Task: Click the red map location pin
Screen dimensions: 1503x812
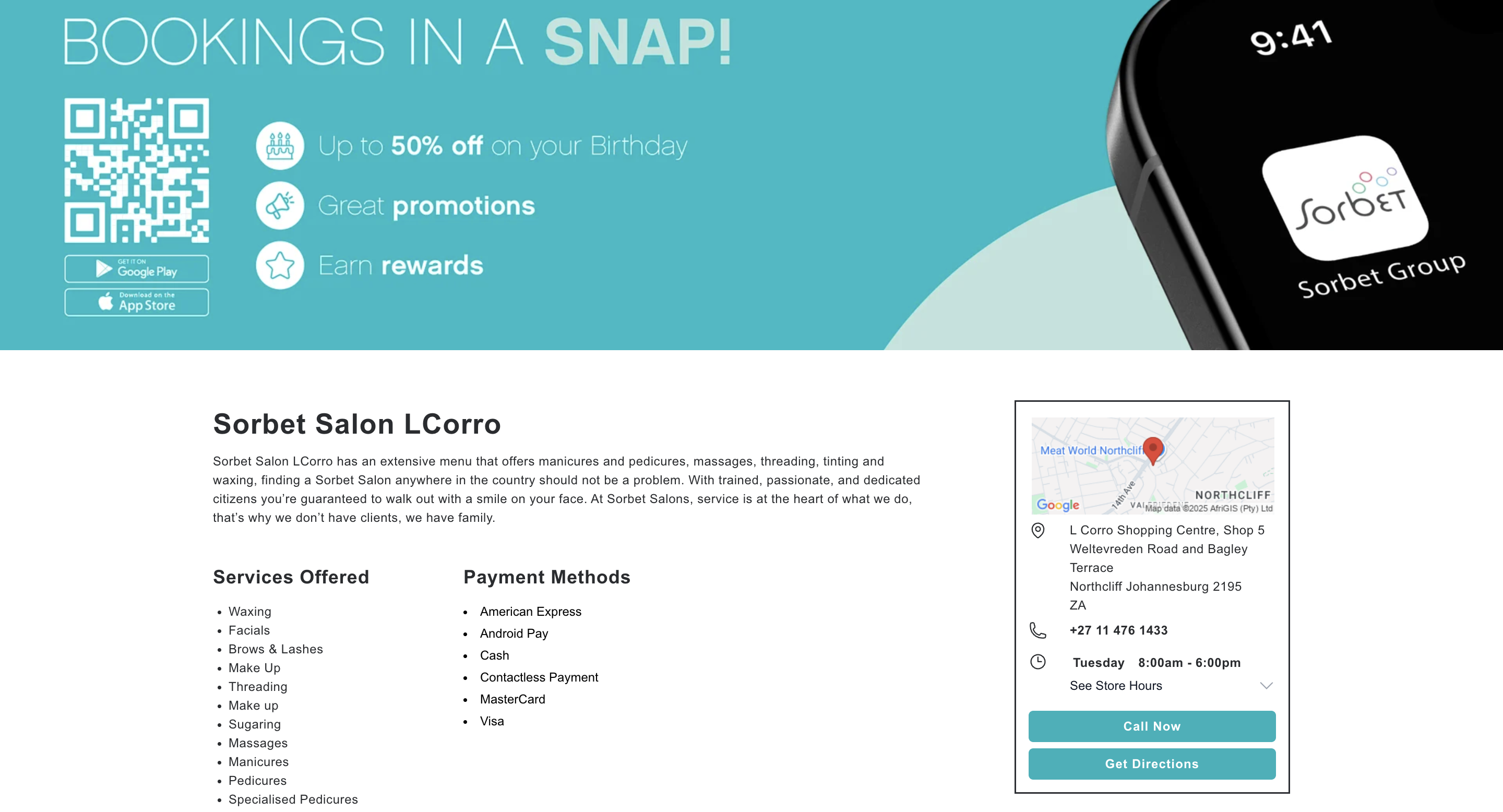Action: pos(1153,449)
